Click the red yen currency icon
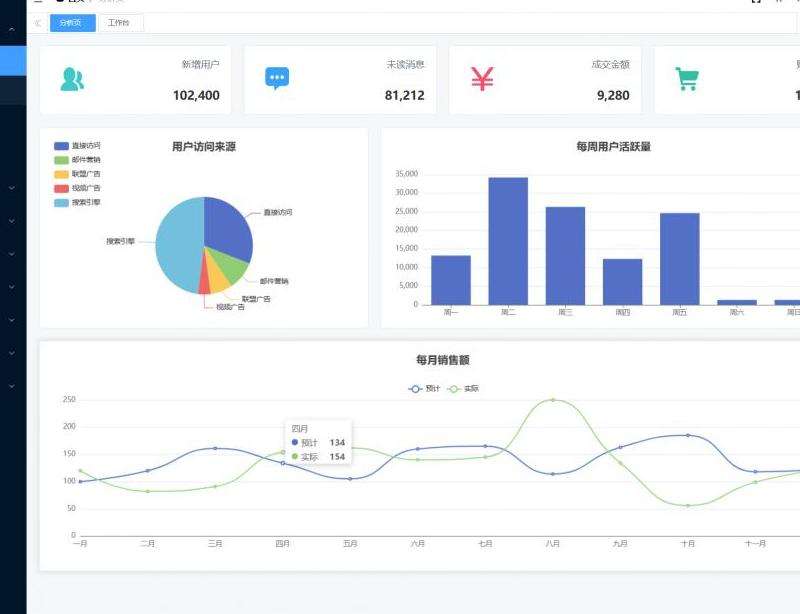Screen dimensions: 800x614 [x=482, y=79]
